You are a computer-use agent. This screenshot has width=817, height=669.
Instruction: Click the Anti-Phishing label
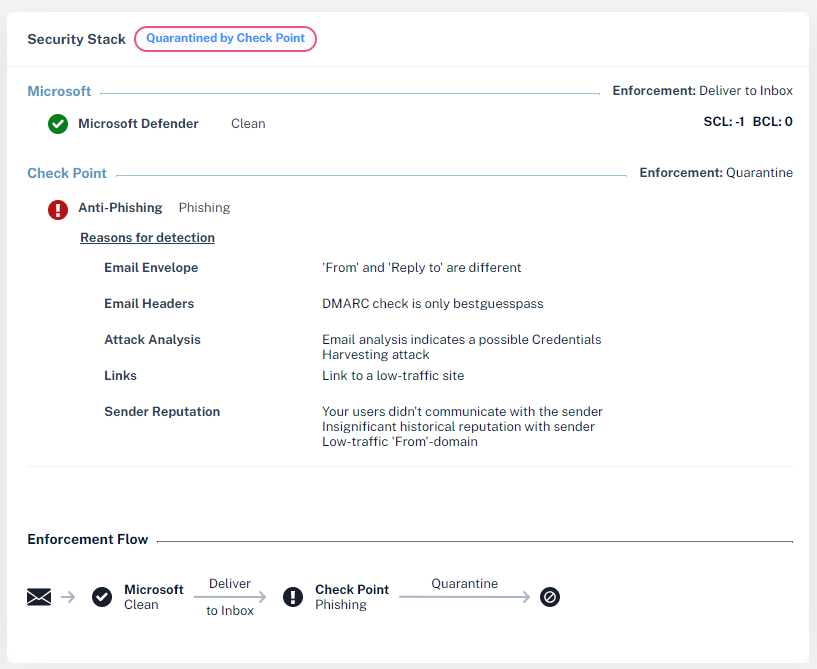(x=120, y=207)
